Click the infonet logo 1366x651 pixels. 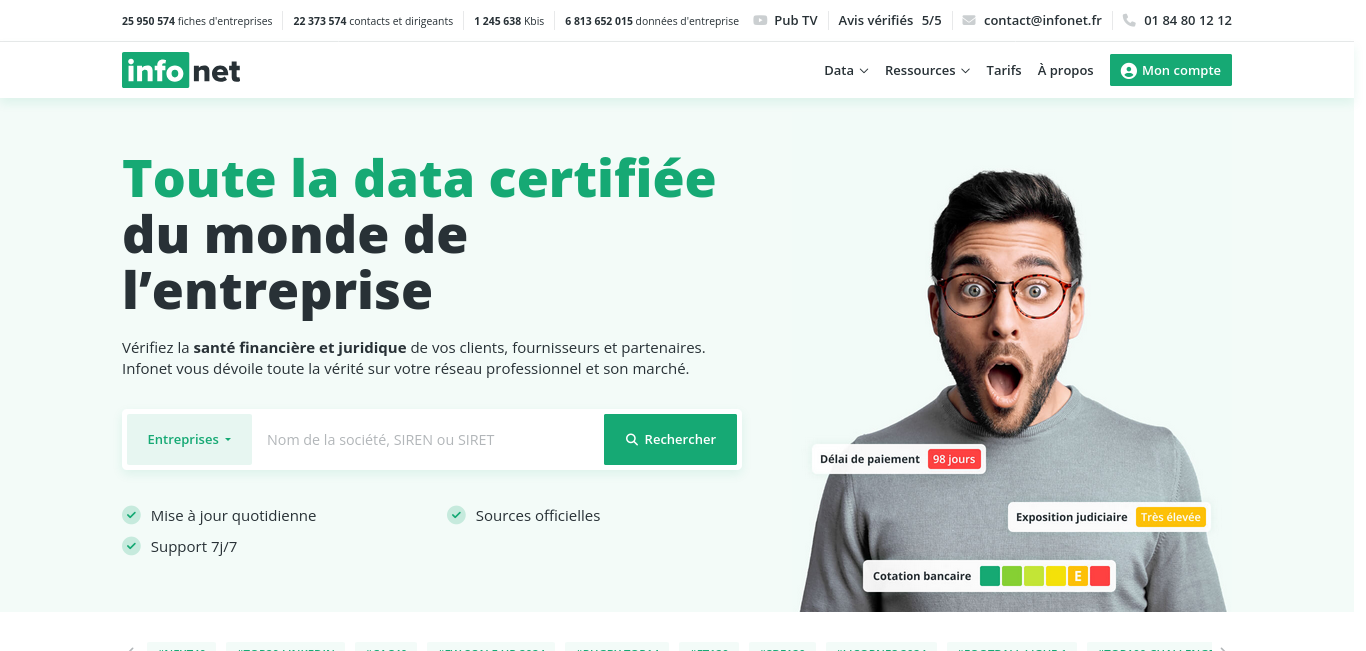click(x=181, y=70)
